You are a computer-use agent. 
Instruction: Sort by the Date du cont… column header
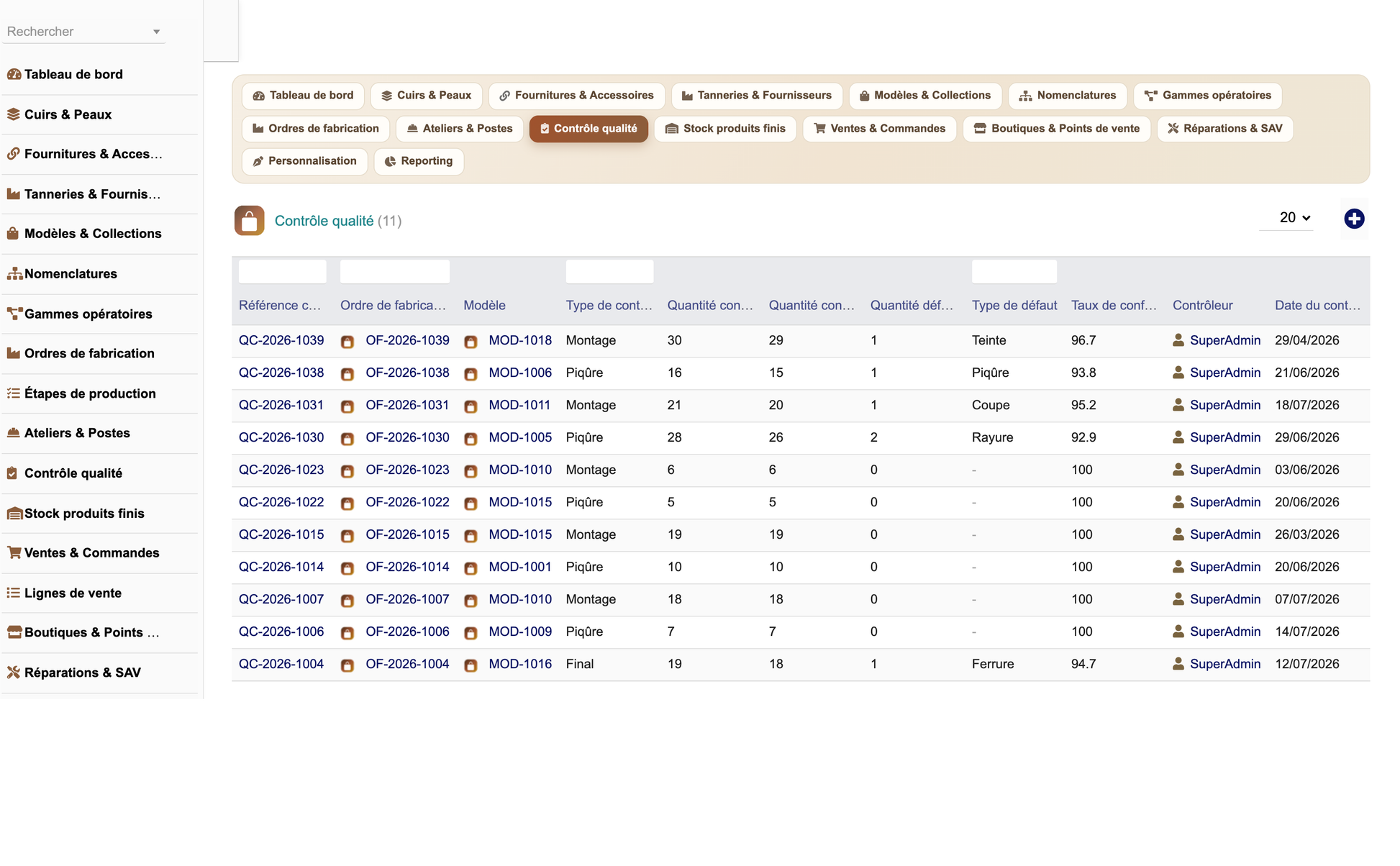click(1317, 305)
